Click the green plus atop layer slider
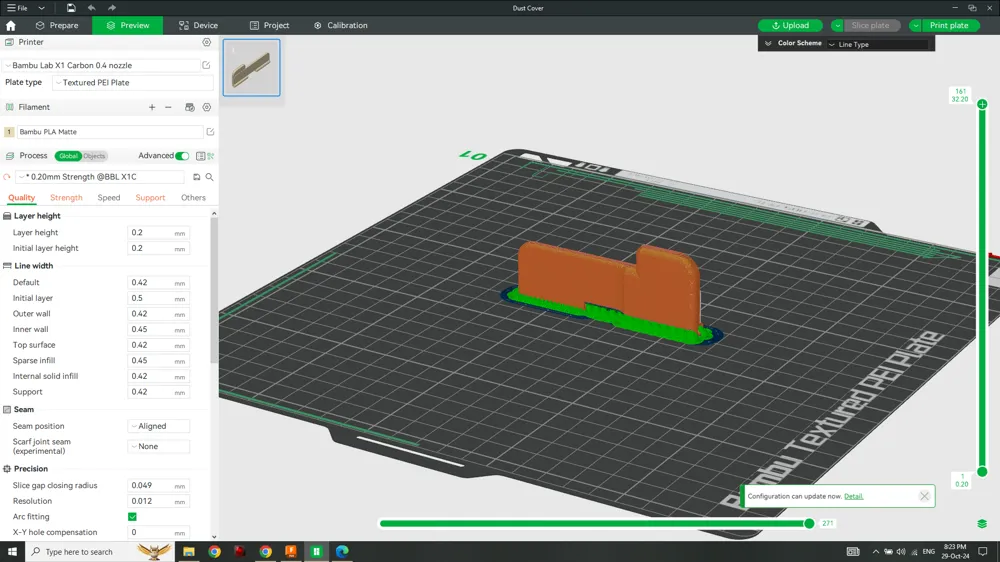 click(982, 104)
